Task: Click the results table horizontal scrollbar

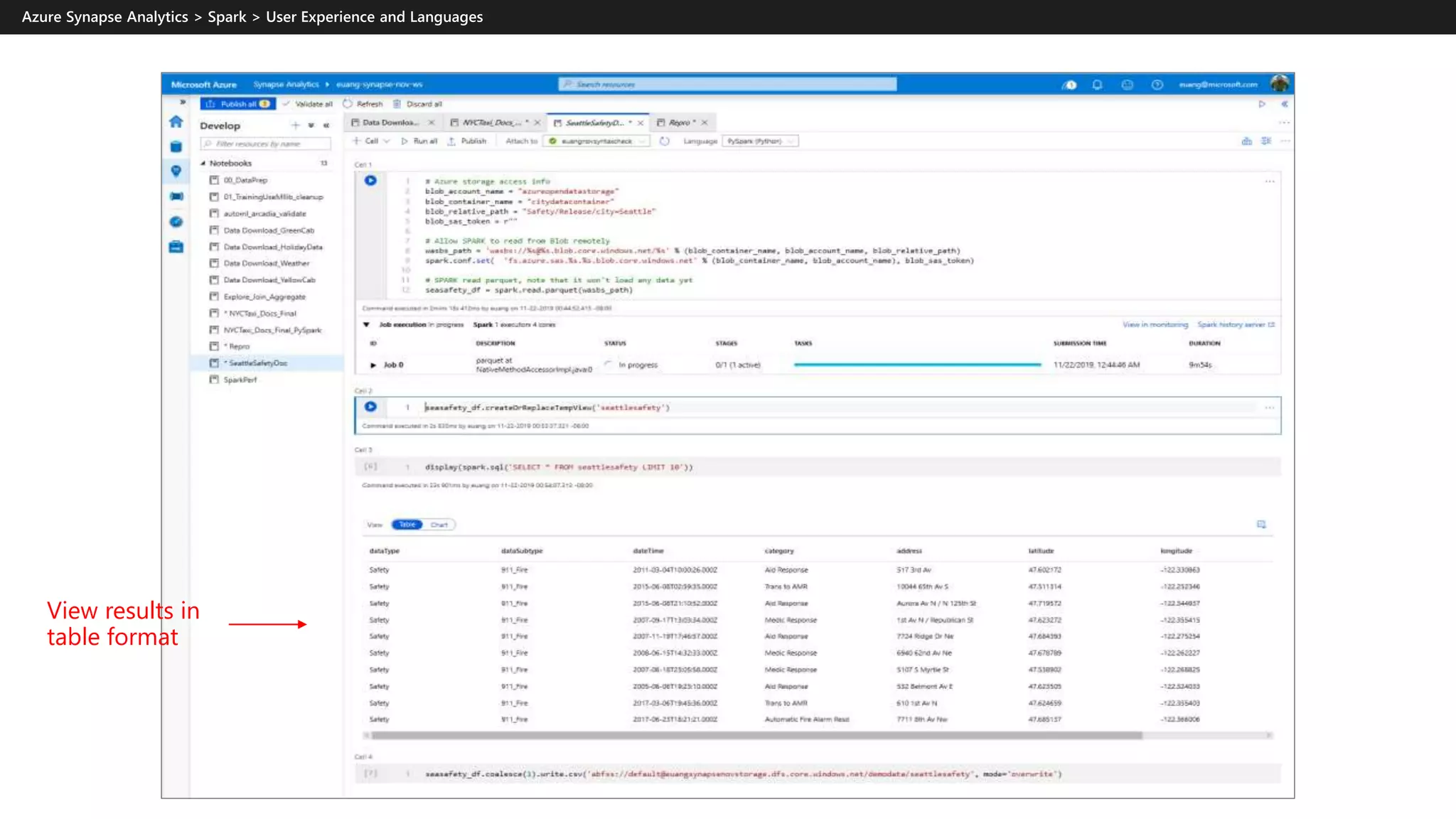Action: (755, 736)
